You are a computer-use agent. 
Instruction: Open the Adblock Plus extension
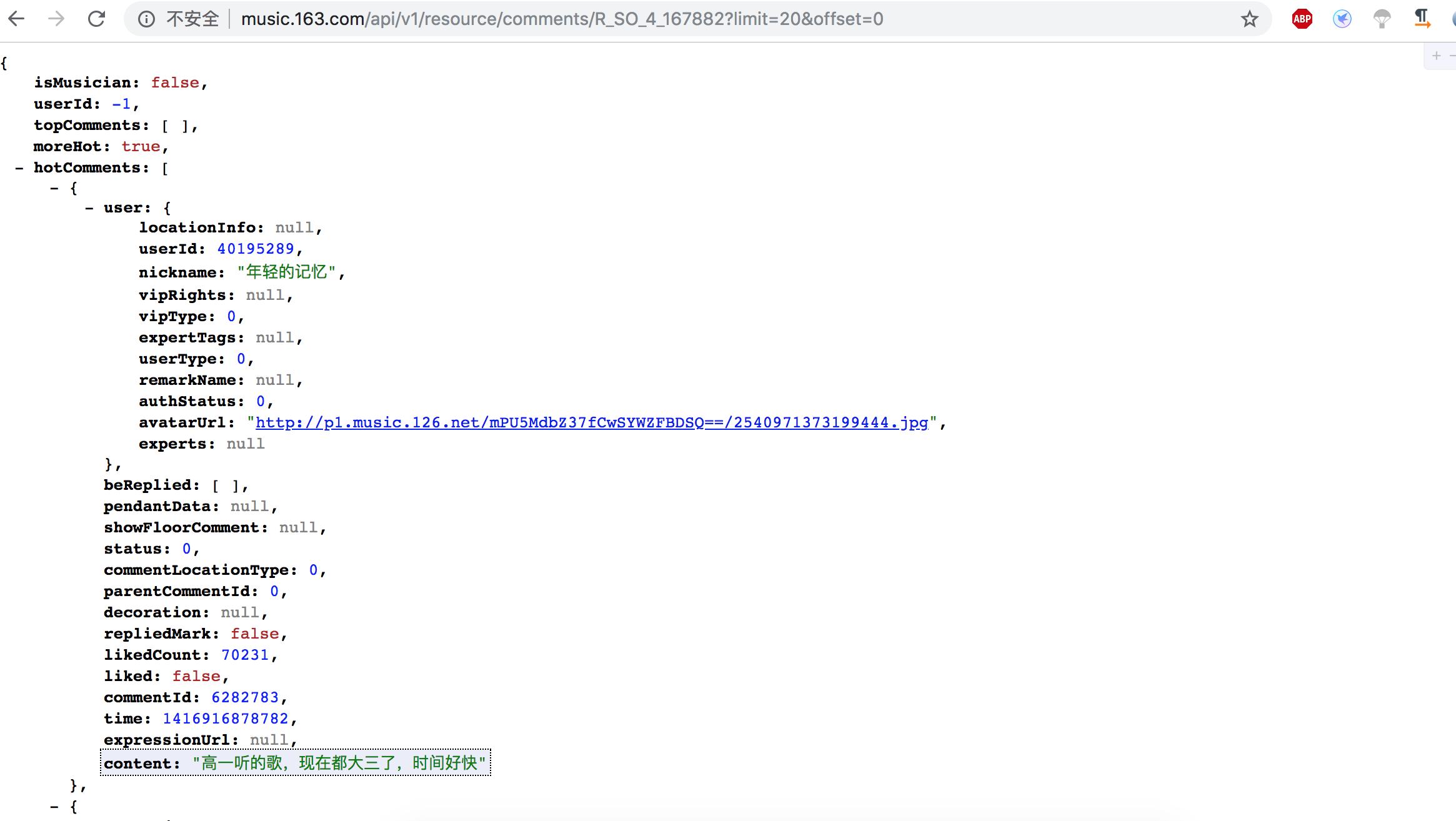coord(1302,19)
